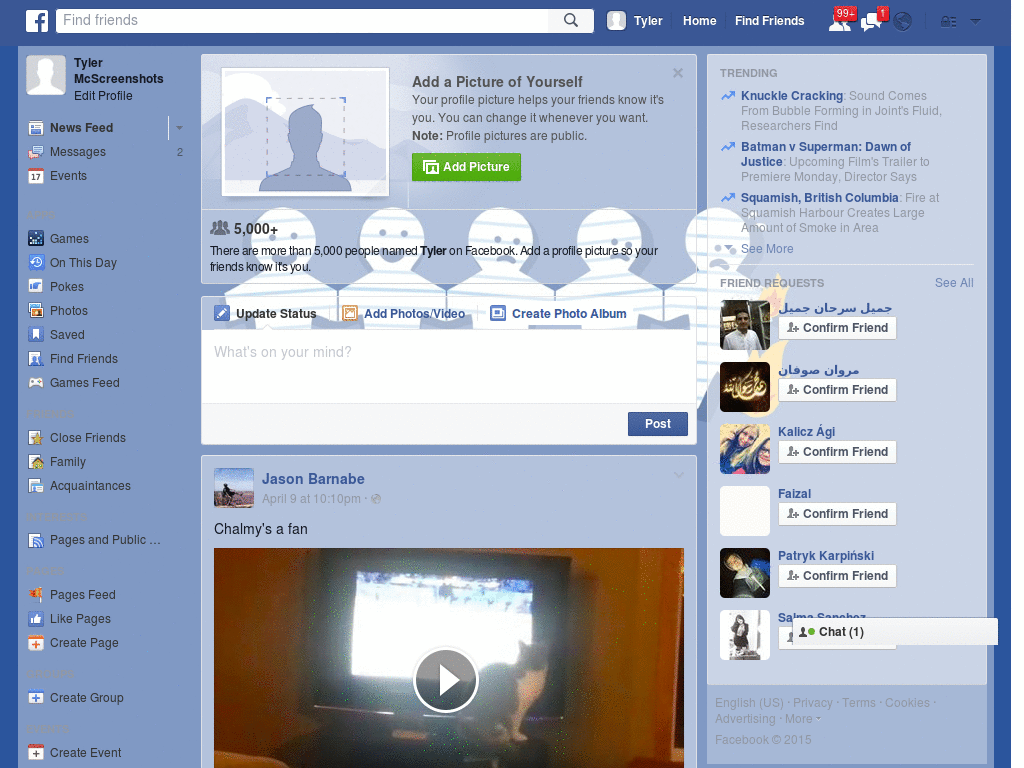This screenshot has height=768, width=1024.
Task: Open the Chat (1) bar
Action: pyautogui.click(x=895, y=632)
